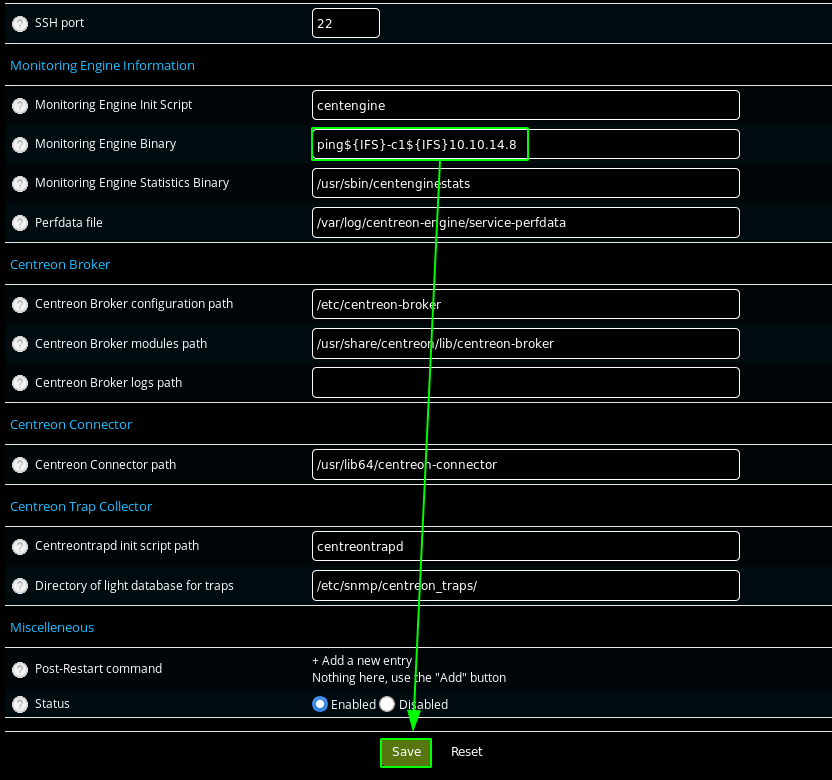This screenshot has height=780, width=832.
Task: Click help icon next to Post-Restart command
Action: coord(20,669)
